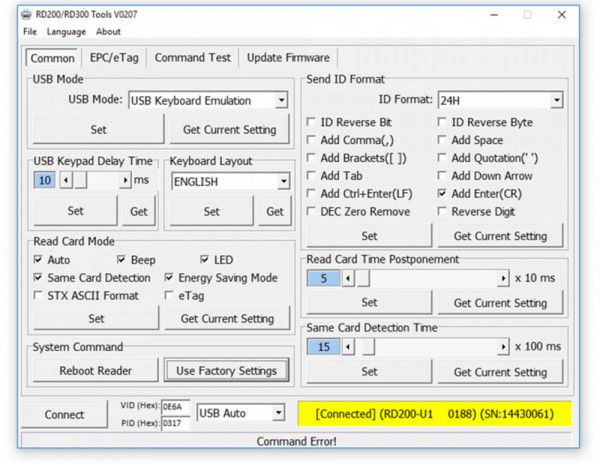Click right arrow of Same Card Detection Time
Viewport: 600px width, 465px height.
tap(503, 347)
